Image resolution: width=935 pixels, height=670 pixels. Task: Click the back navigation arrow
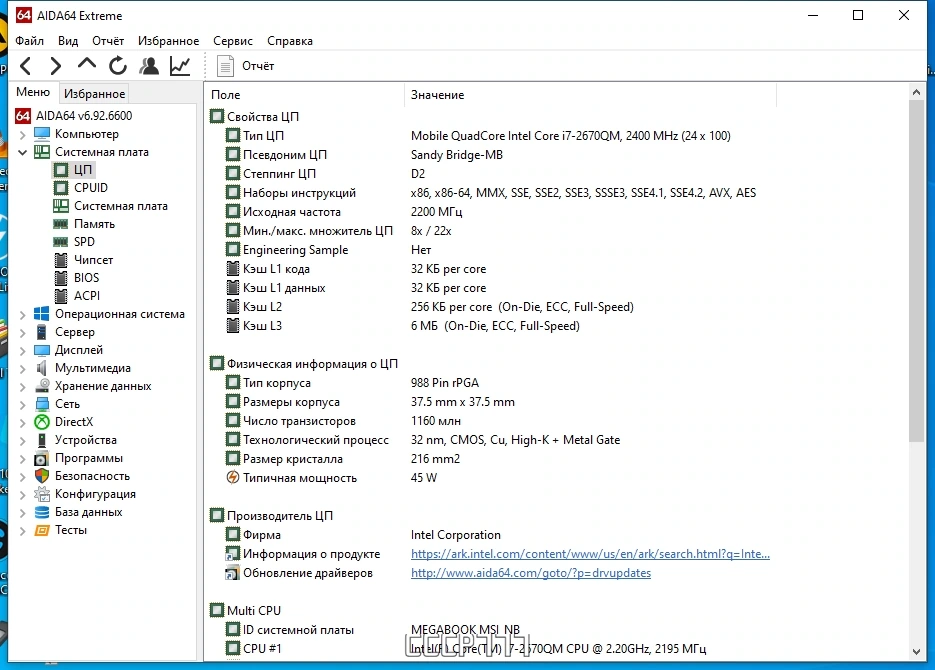click(26, 66)
